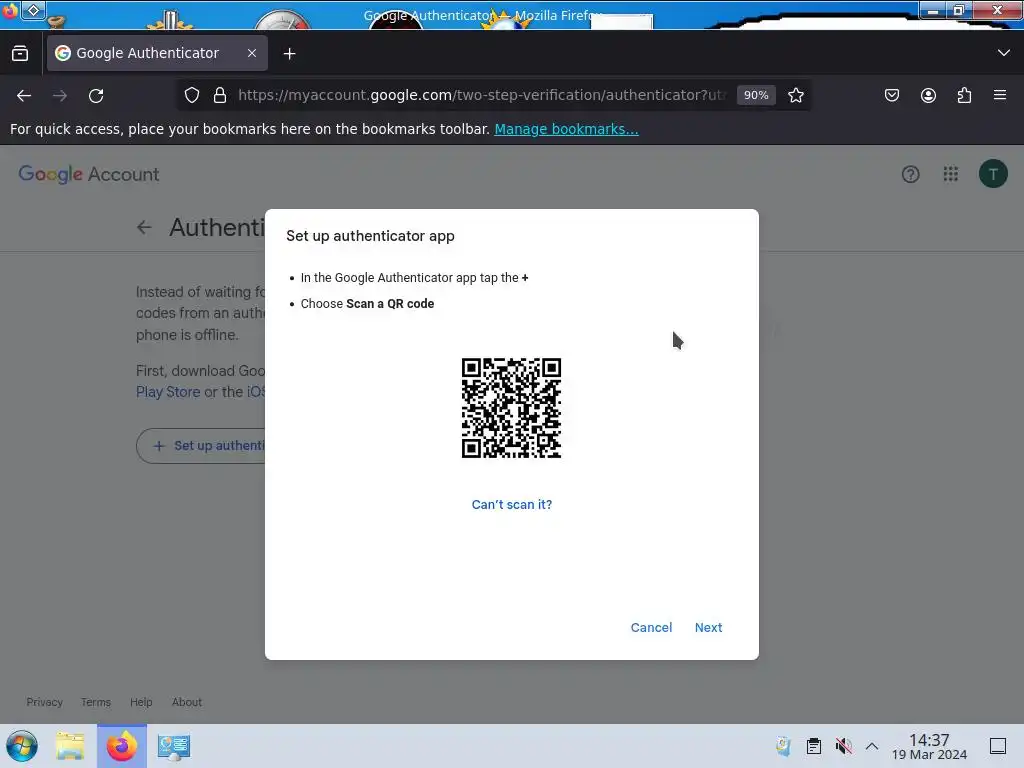Open Google Account help question icon
Screen dimensions: 1024x768
coord(910,174)
